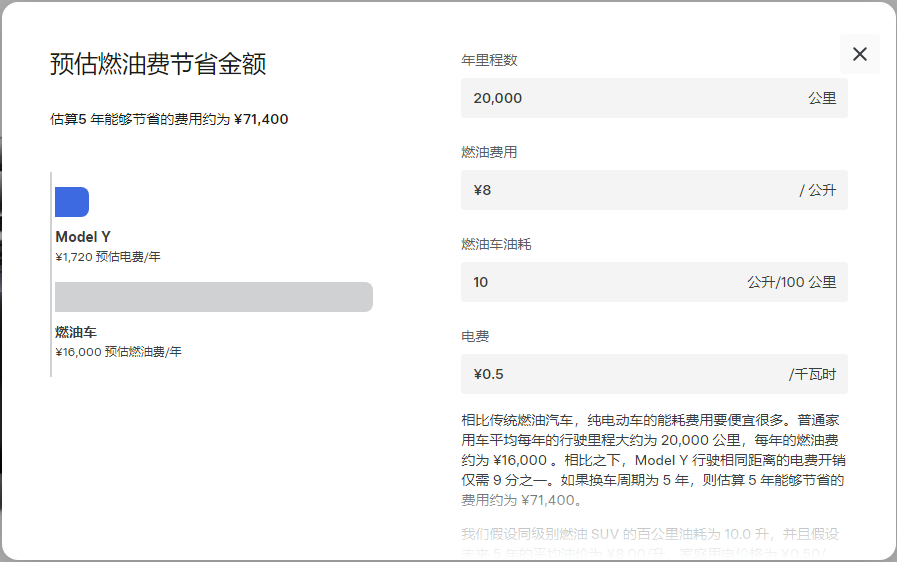
Task: Click the /千瓦时 unit text
Action: coord(812,374)
